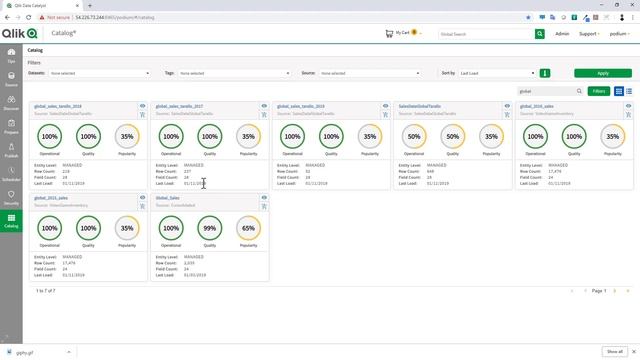The height and width of the screenshot is (360, 640).
Task: Switch to card grid view
Action: (x=619, y=91)
